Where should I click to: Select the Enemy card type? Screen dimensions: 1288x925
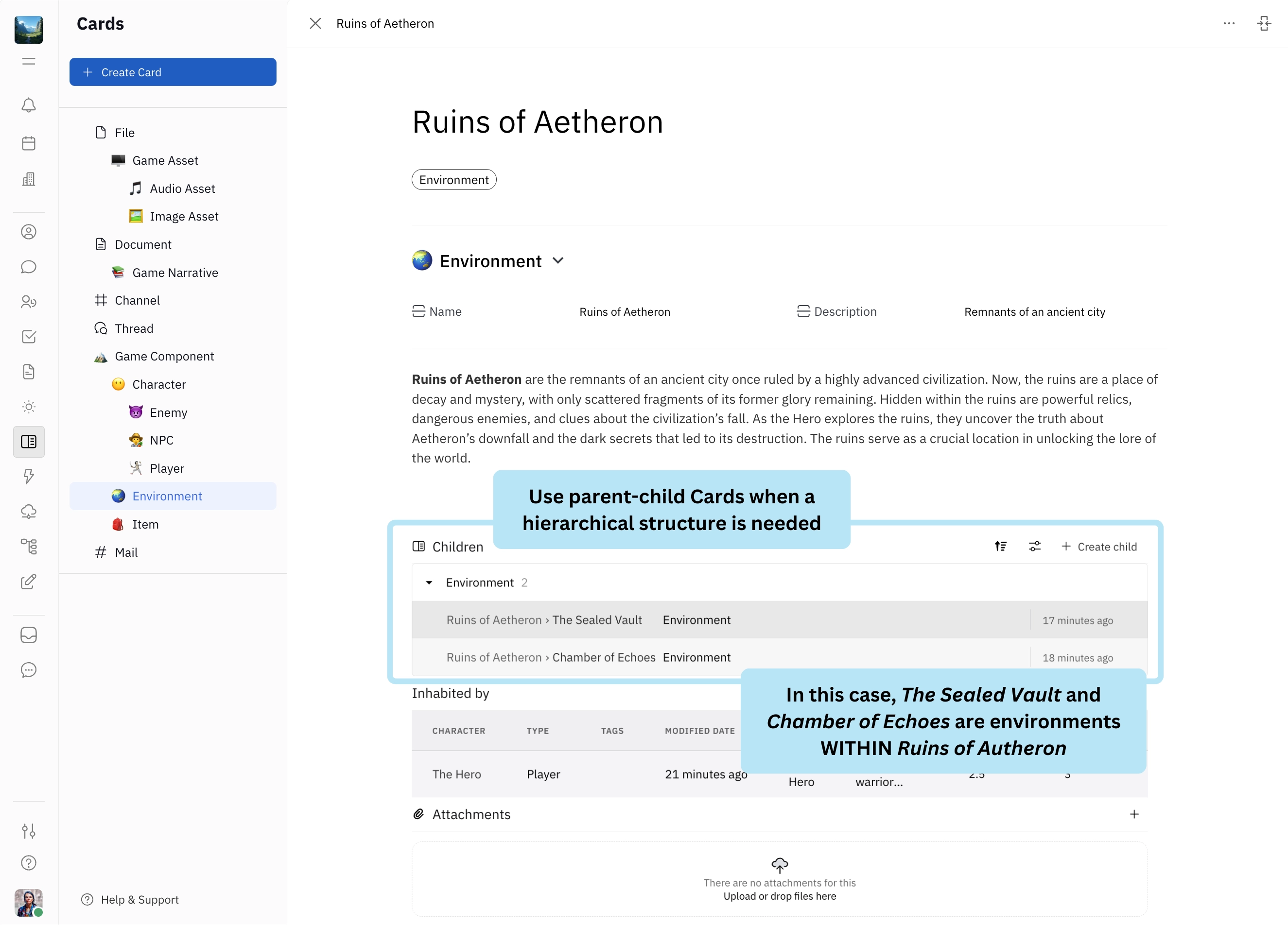[x=168, y=412]
